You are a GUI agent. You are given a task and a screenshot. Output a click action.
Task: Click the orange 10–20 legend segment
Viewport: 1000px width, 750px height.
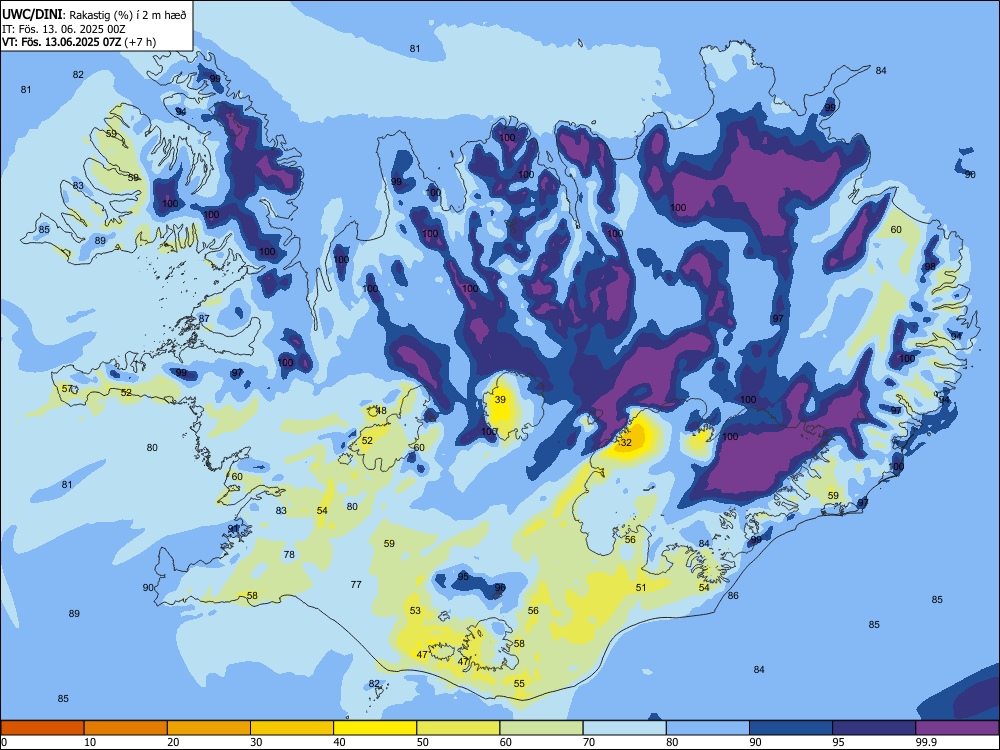coord(126,728)
